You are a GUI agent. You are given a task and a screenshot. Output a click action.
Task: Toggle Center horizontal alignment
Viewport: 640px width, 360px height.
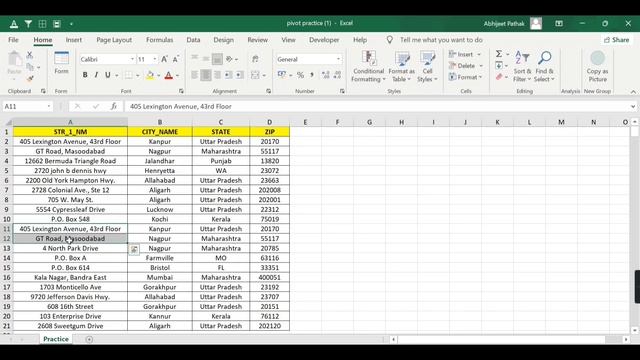click(x=206, y=75)
